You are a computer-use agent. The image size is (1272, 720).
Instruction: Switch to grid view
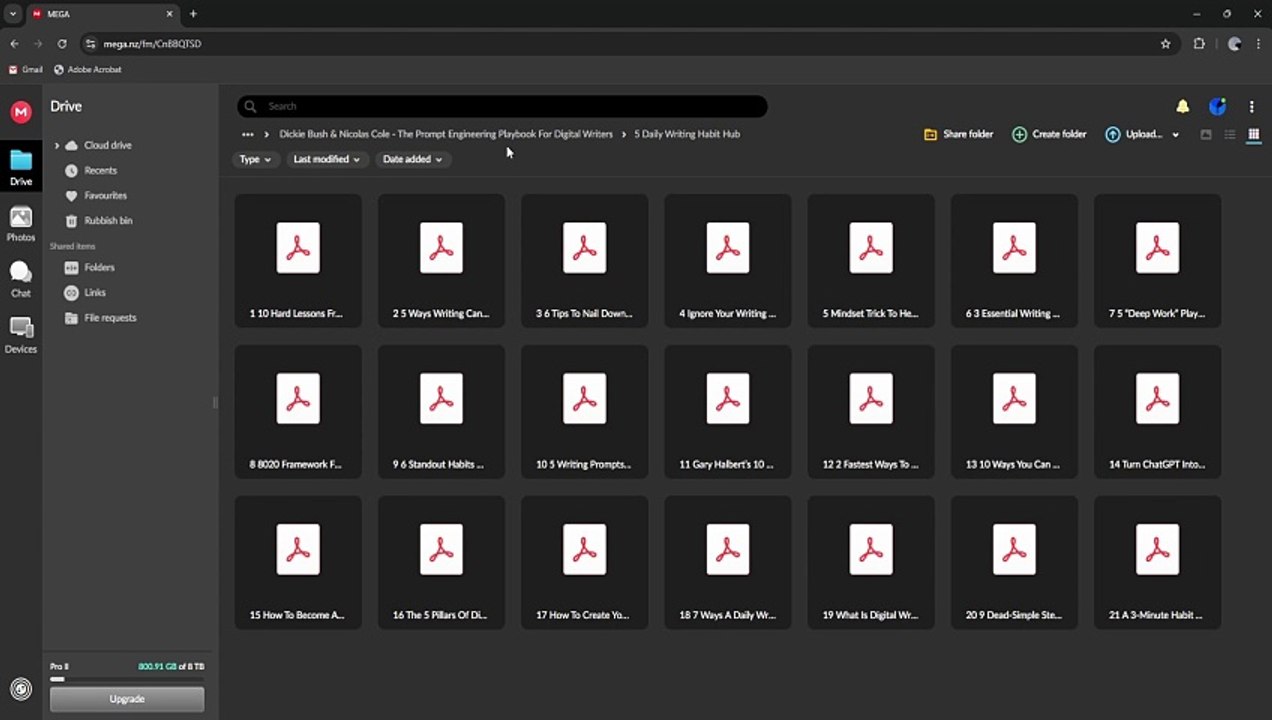[x=1253, y=134]
